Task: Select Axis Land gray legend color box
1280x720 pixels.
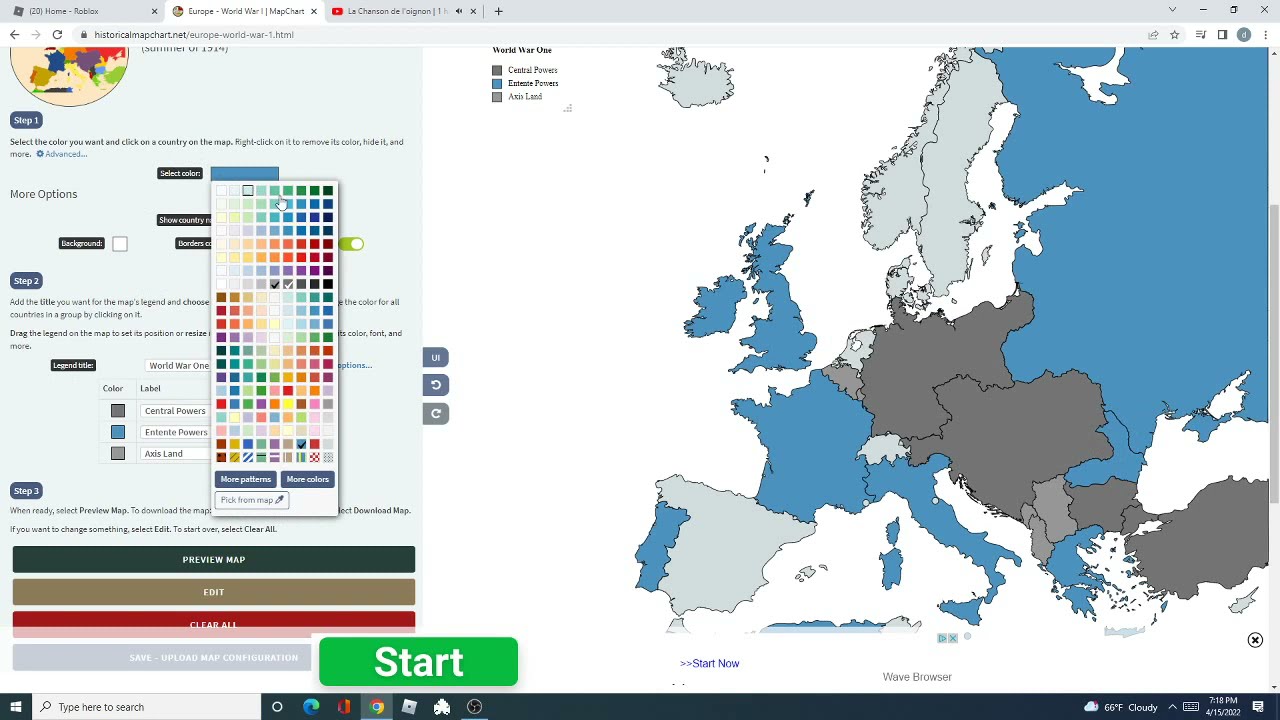Action: tap(118, 454)
